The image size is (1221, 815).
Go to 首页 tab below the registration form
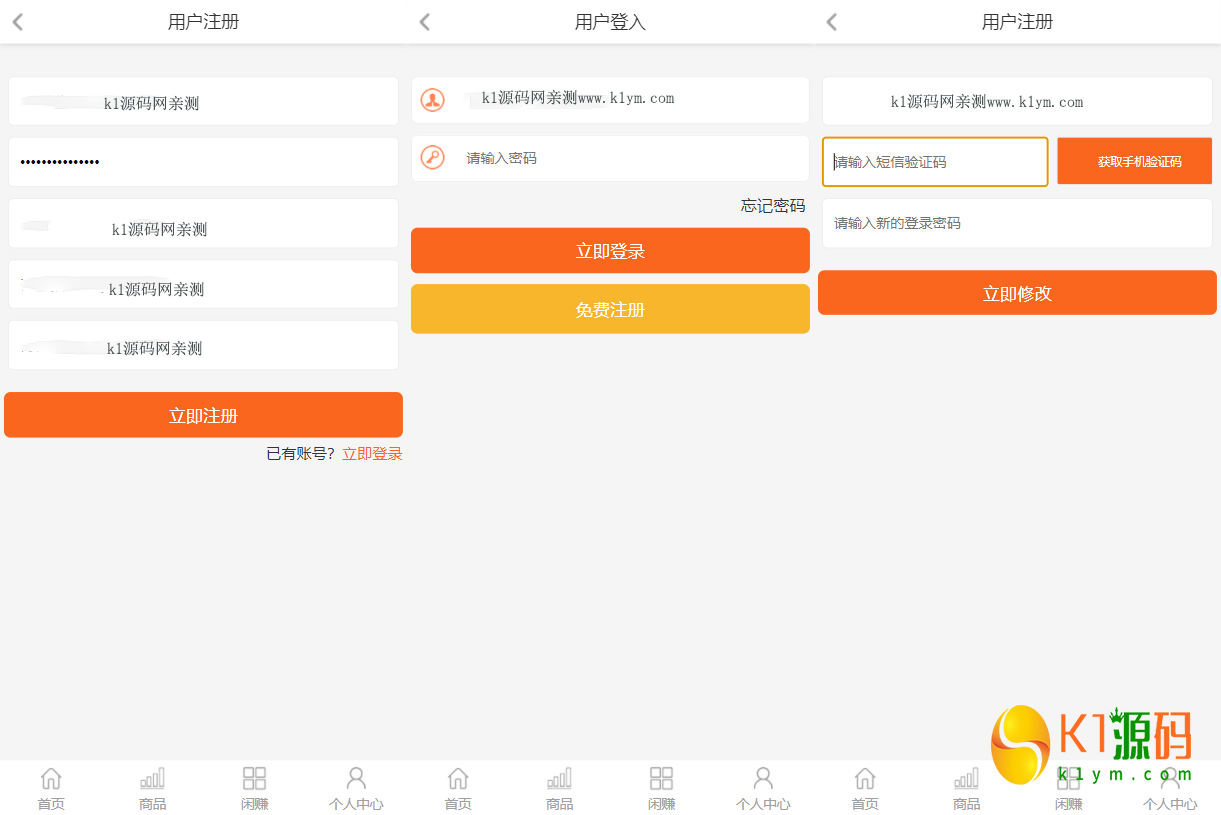tap(51, 788)
